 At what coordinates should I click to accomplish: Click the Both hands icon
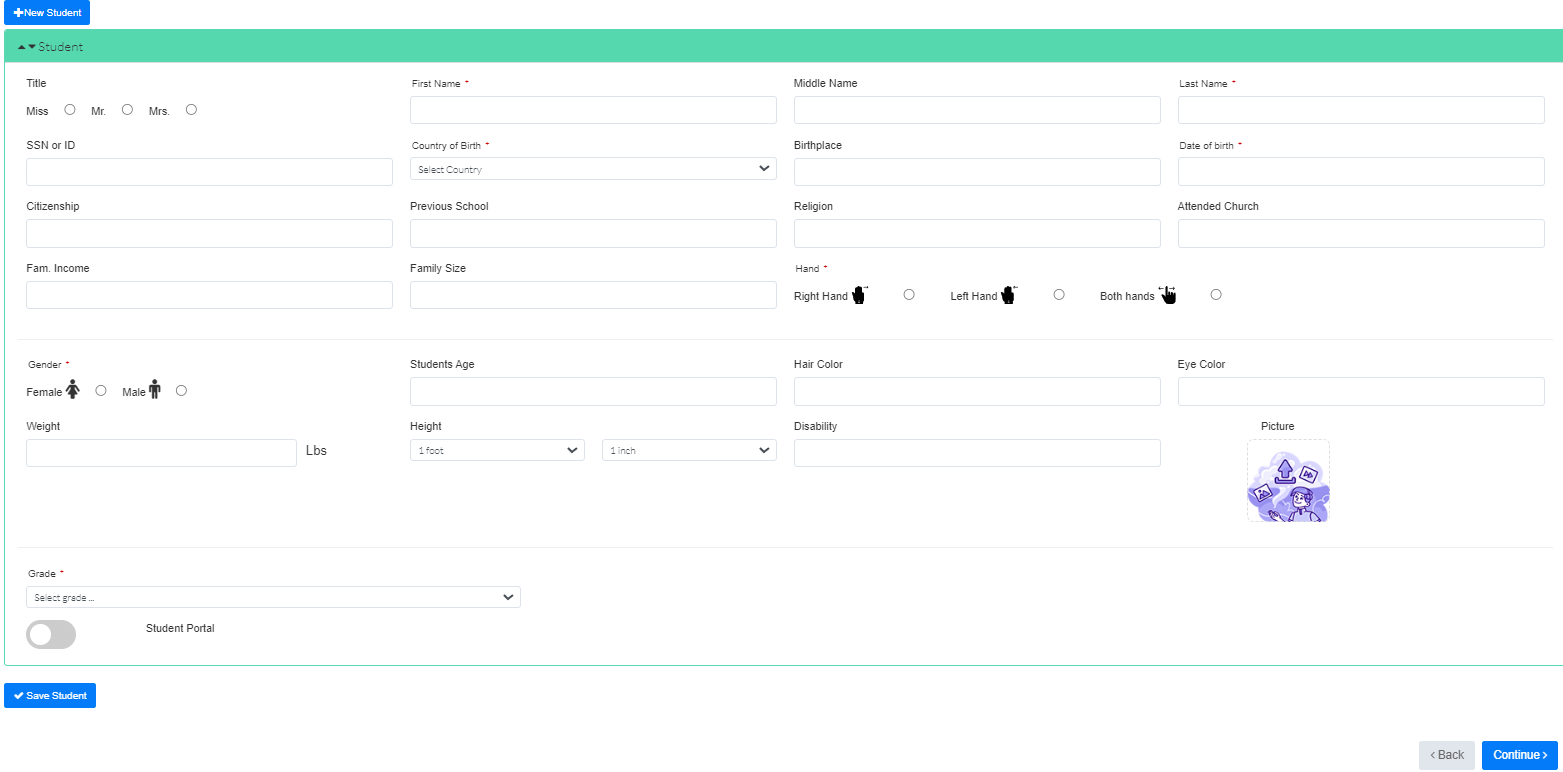(1168, 295)
